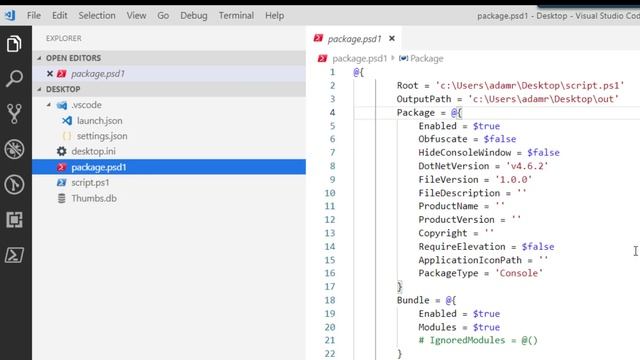Click the OutputPath value on line 3

tap(543, 99)
